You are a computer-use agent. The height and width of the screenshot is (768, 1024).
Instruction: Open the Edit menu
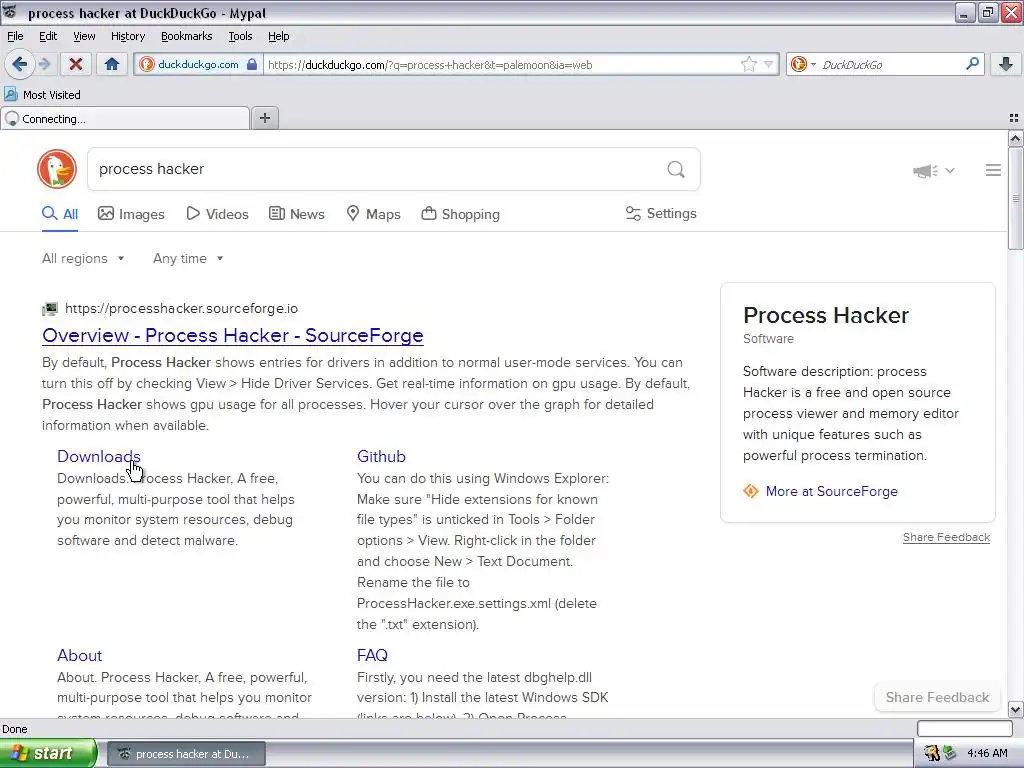click(48, 36)
